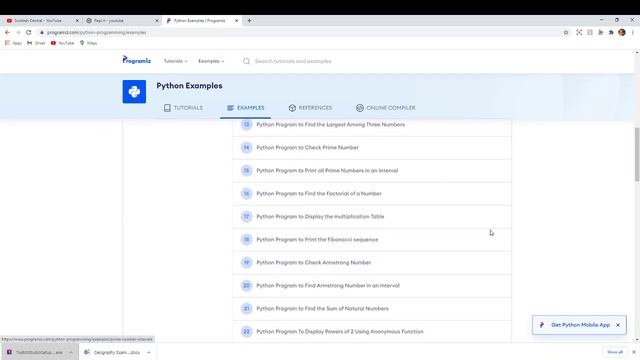640x360 pixels.
Task: Open the Apps bookmark shortcut
Action: 13,43
